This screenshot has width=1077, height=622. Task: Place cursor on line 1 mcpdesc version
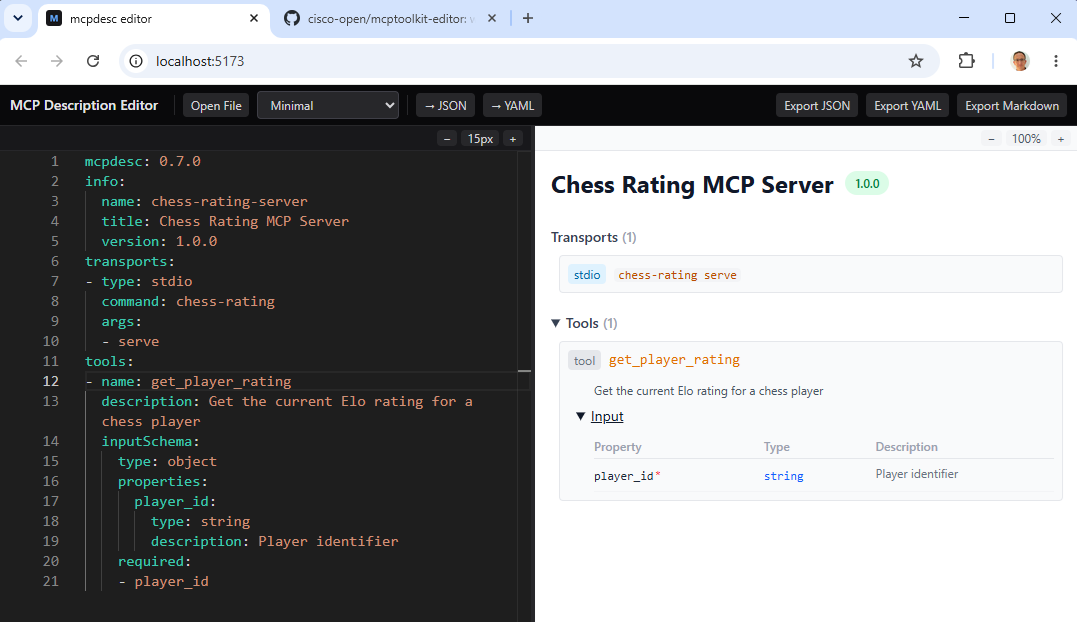(x=142, y=161)
